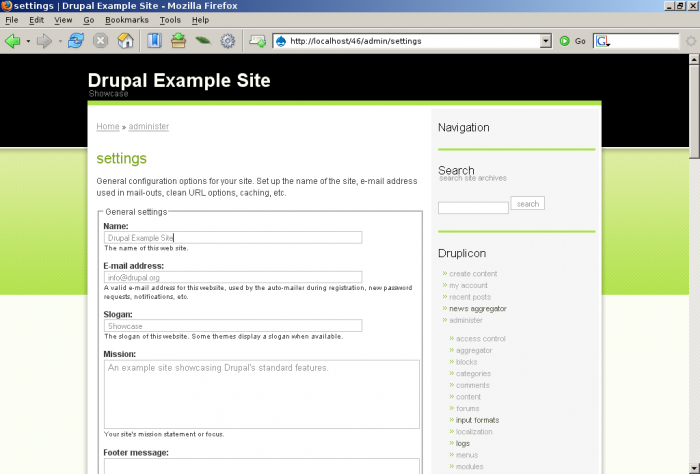Screen dimensions: 700x474
Task: Open the Back history dropdown arrow
Action: coord(28,41)
